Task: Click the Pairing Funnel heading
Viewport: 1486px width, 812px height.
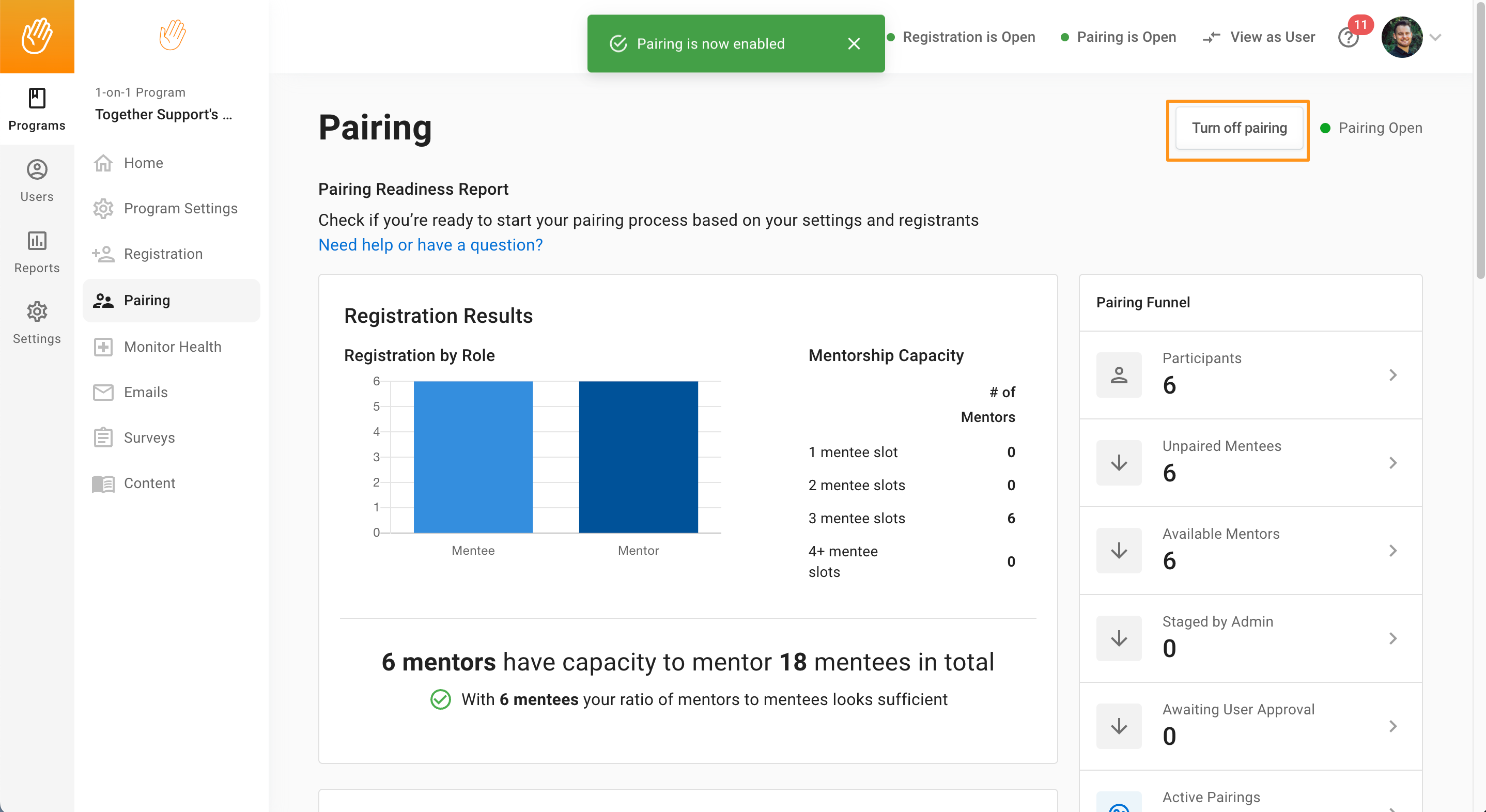Action: tap(1143, 303)
